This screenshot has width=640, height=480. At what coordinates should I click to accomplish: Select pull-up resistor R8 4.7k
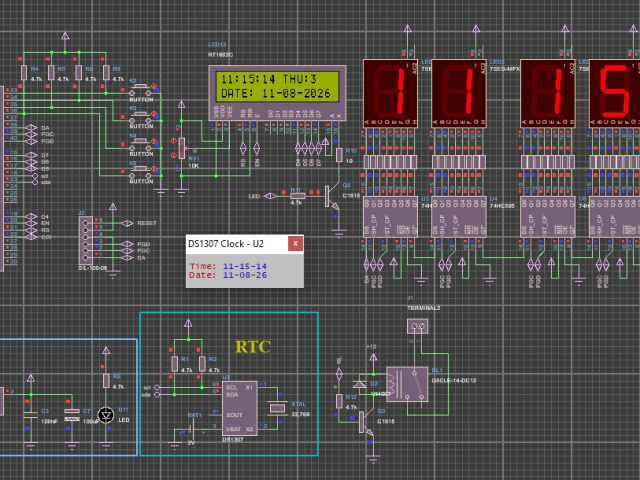coord(106,73)
